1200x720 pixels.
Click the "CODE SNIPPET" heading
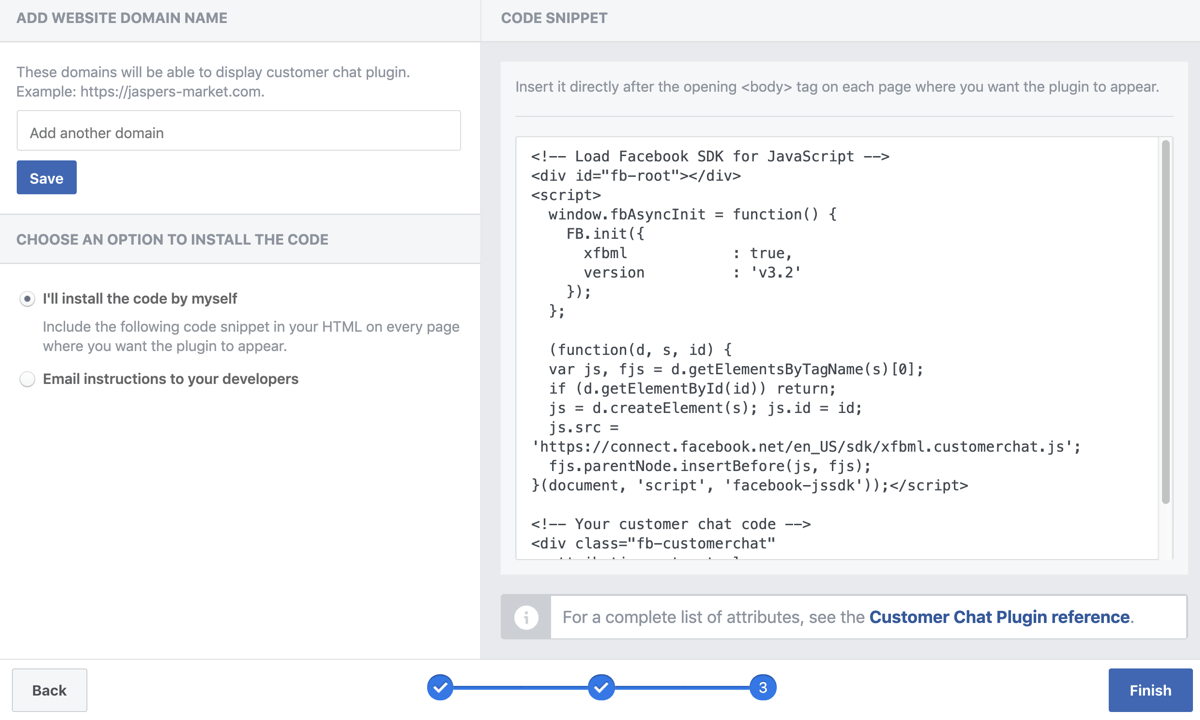(554, 18)
